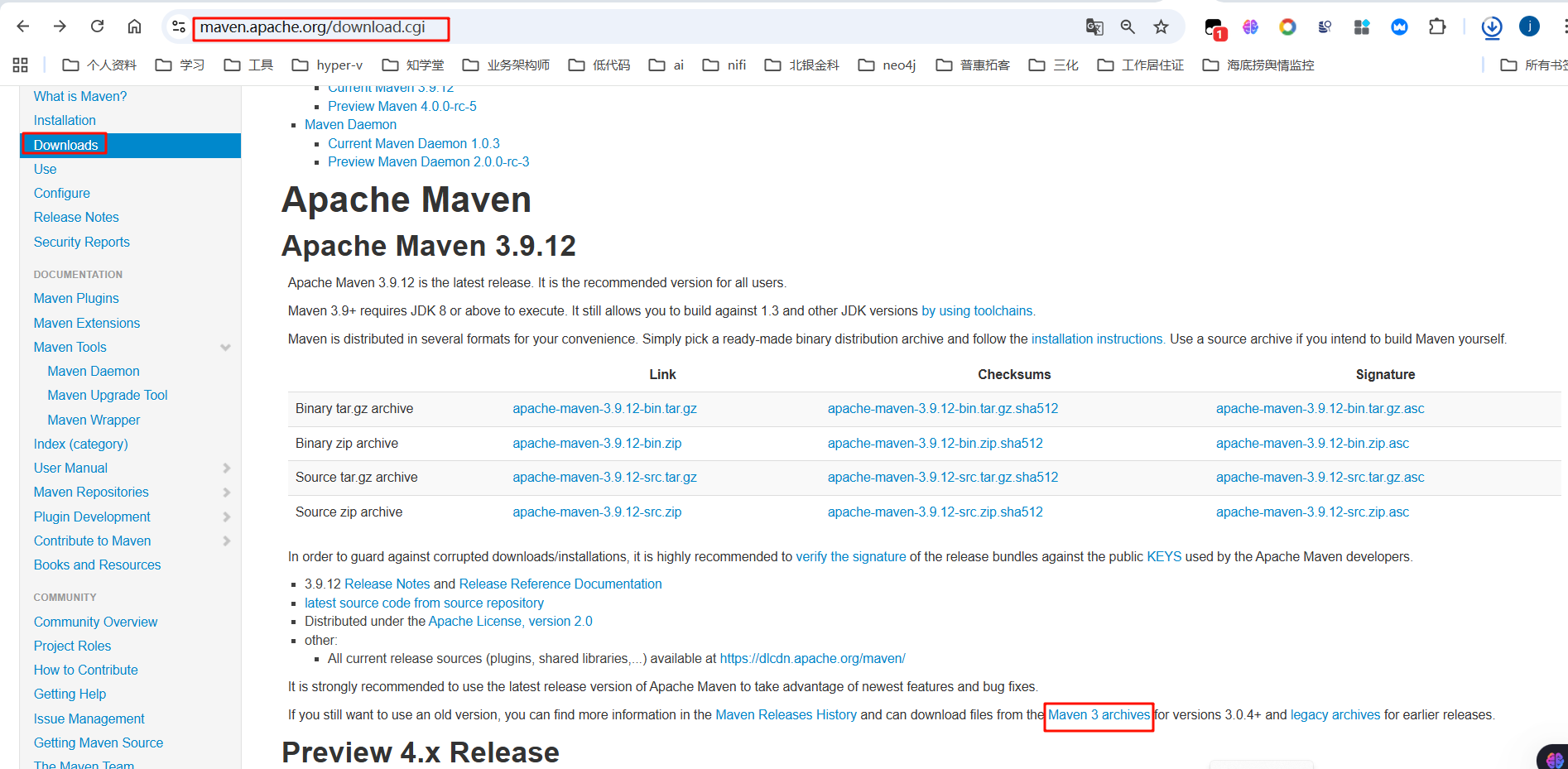This screenshot has height=769, width=1568.
Task: Click the gray squares with blue diamond extension
Action: [x=1362, y=27]
